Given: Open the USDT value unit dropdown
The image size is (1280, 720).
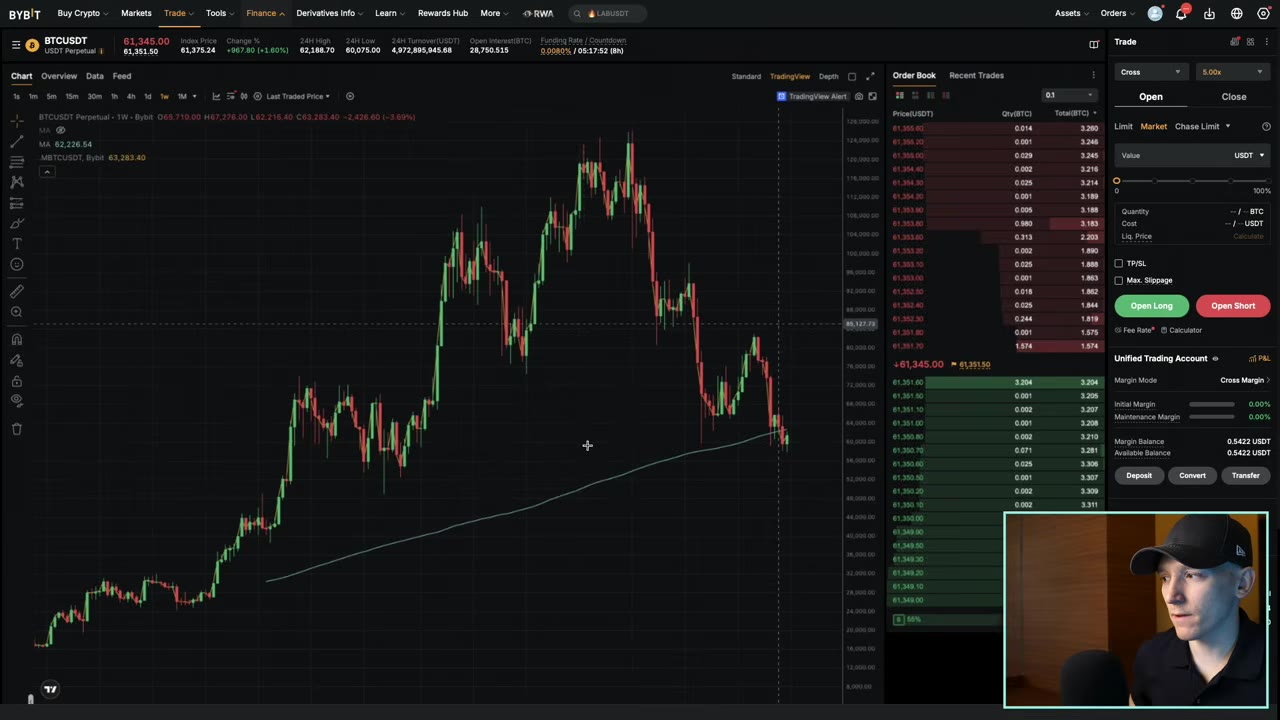Looking at the screenshot, I should (x=1248, y=155).
